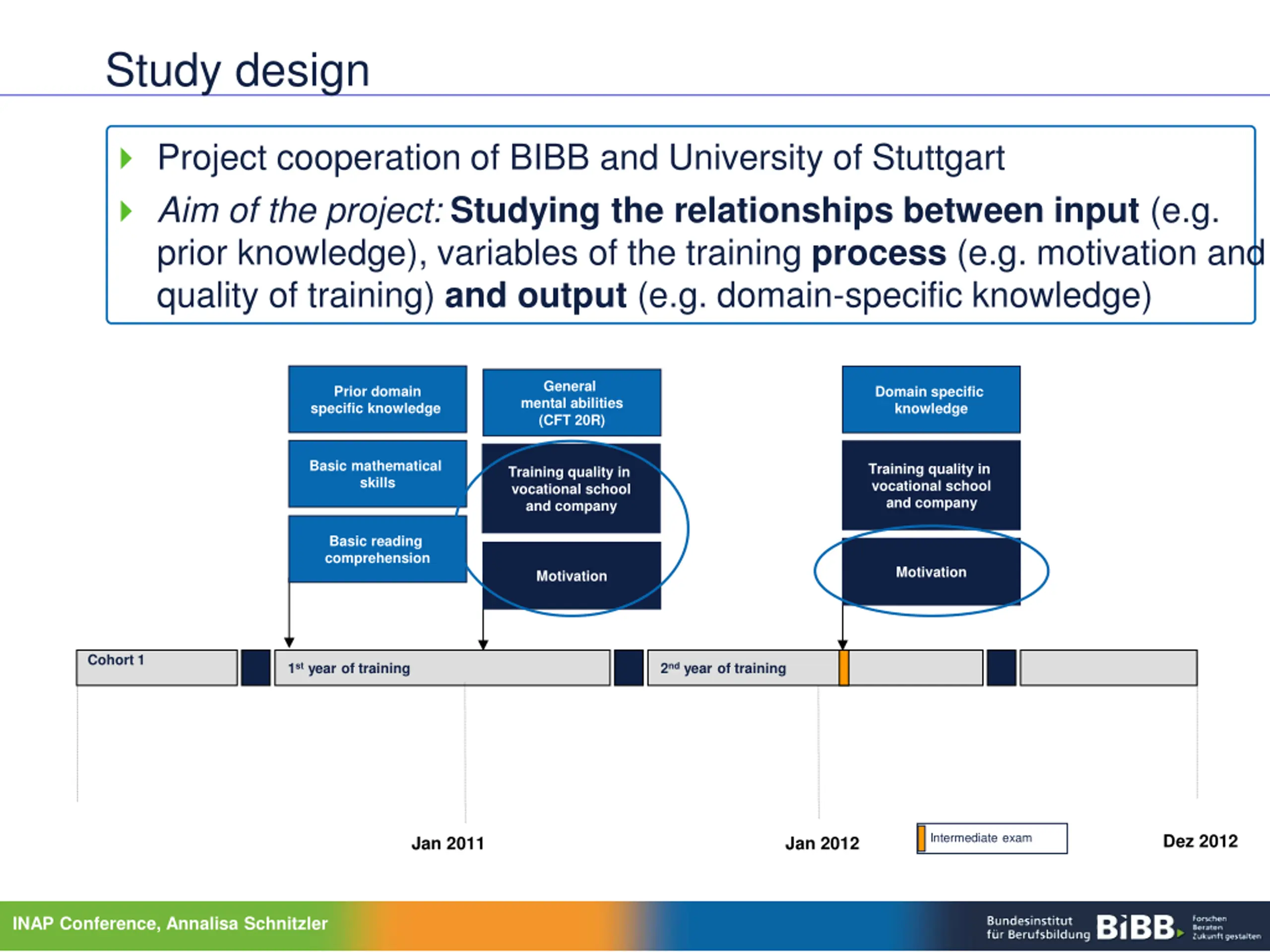This screenshot has width=1270, height=952.
Task: Click the 'Intermediate exam' legend box
Action: click(992, 838)
